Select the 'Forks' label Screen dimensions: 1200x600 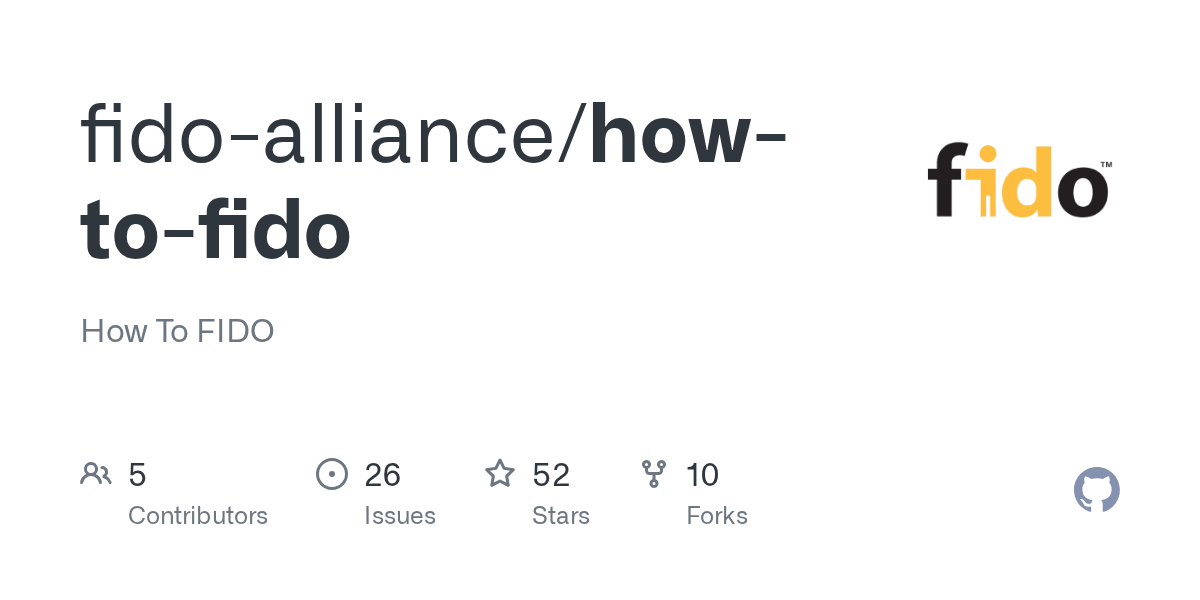point(717,516)
